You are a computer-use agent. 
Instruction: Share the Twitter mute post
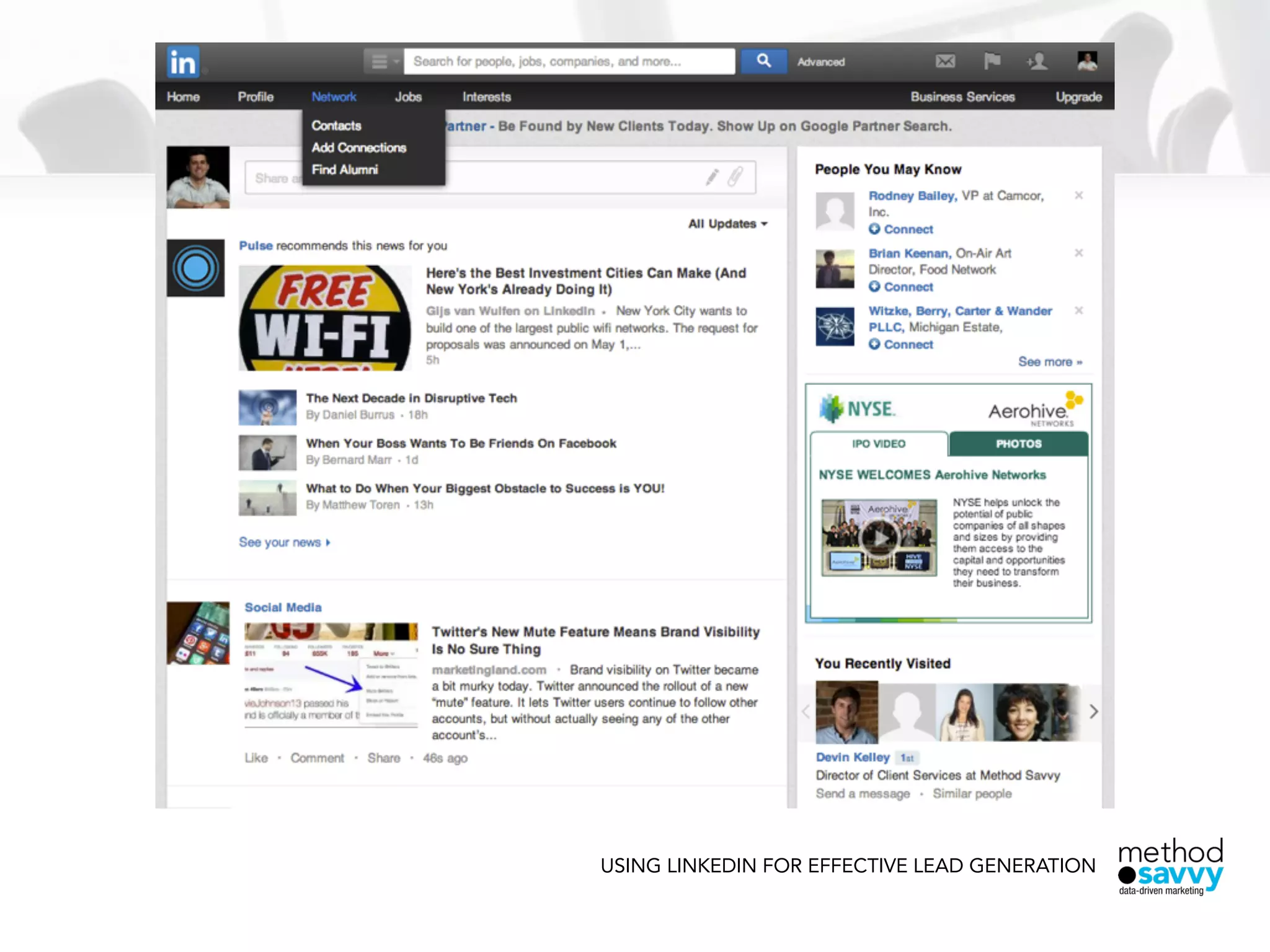coord(384,758)
